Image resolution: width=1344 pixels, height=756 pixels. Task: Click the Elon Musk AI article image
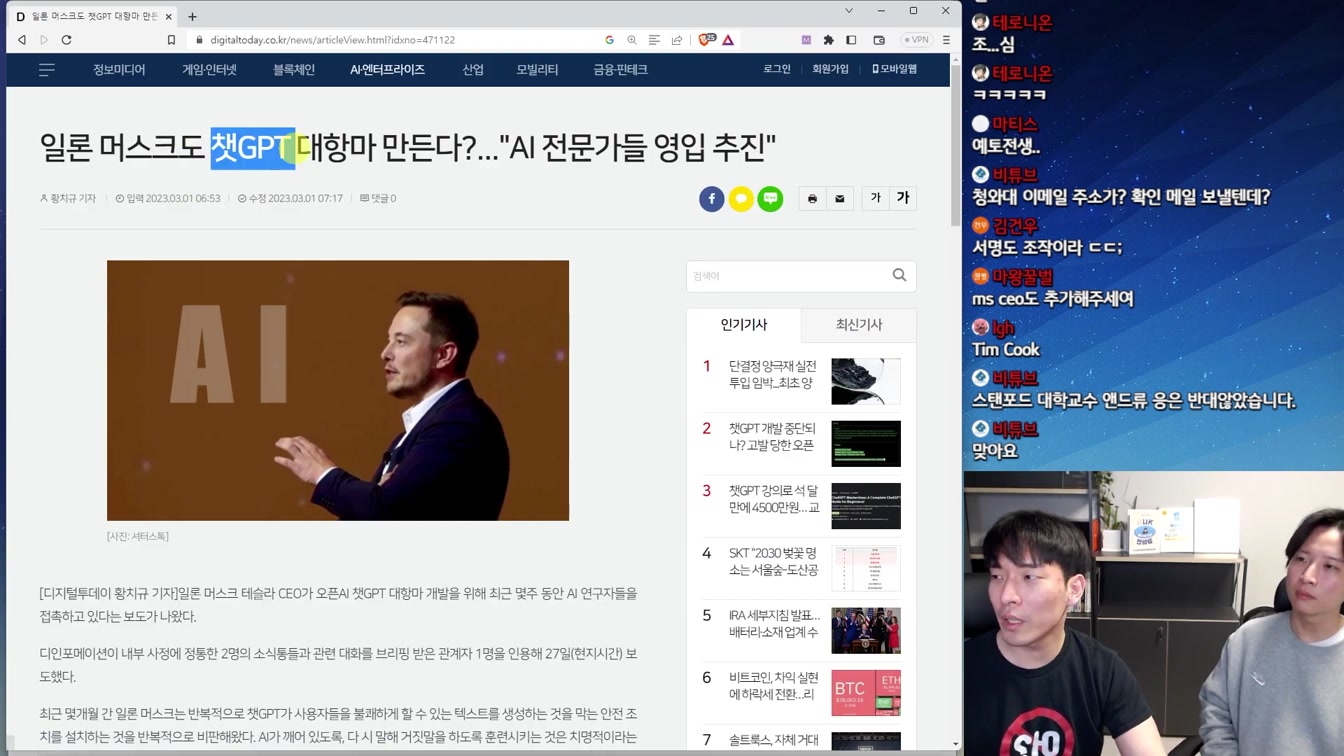[x=338, y=390]
